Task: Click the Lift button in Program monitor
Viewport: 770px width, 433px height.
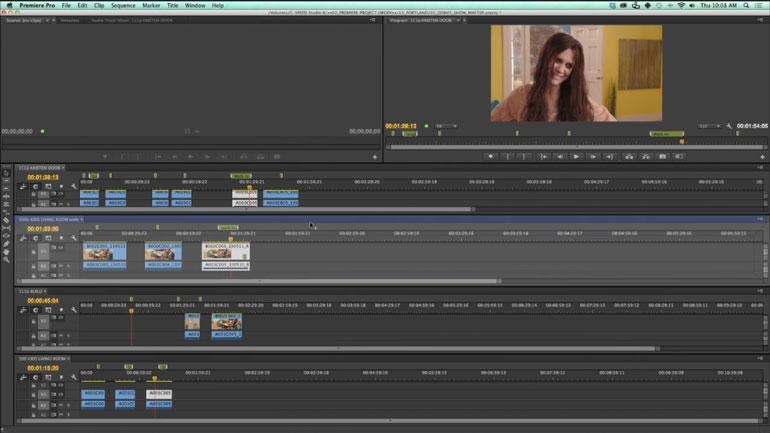Action: pos(629,157)
